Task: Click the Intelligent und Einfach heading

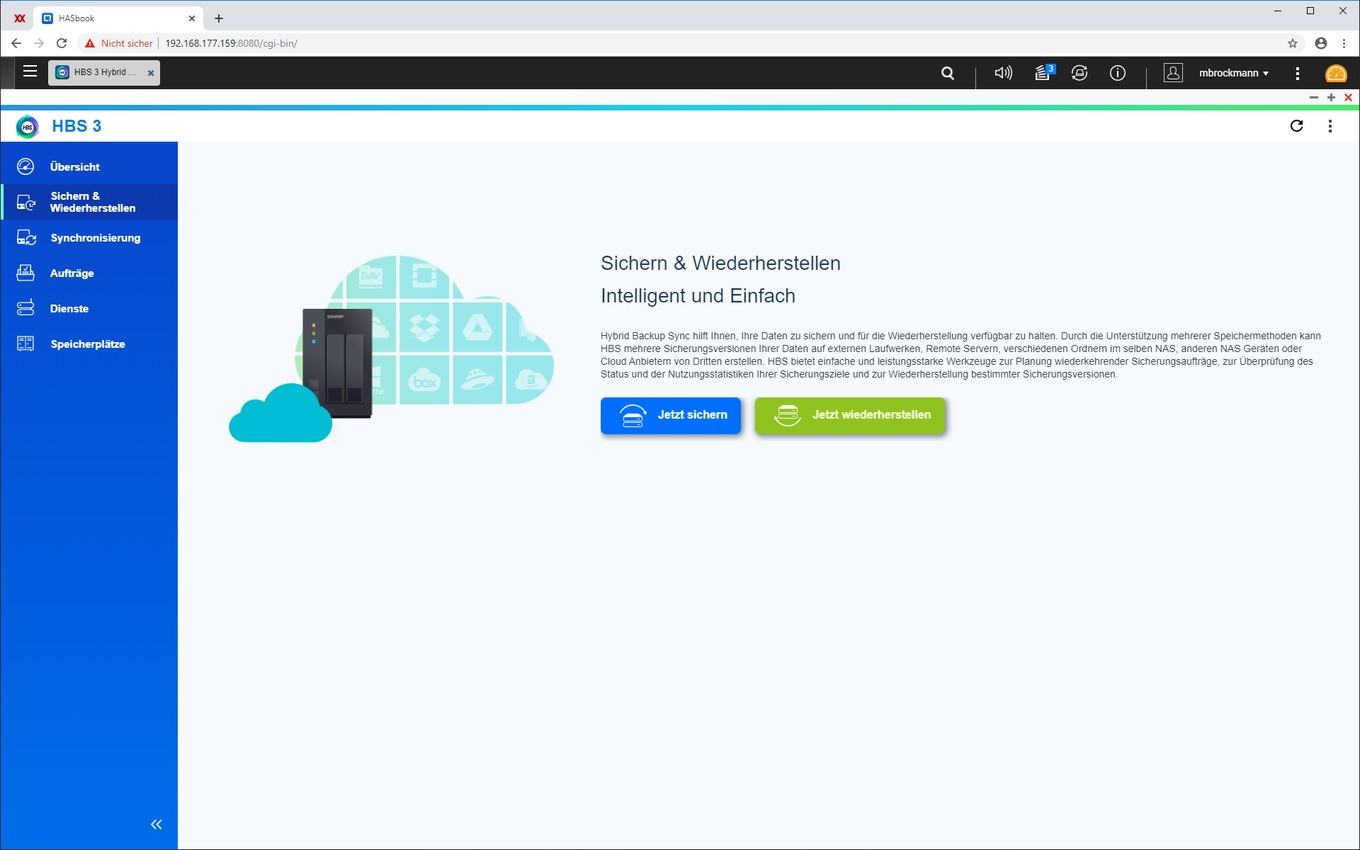Action: point(698,296)
